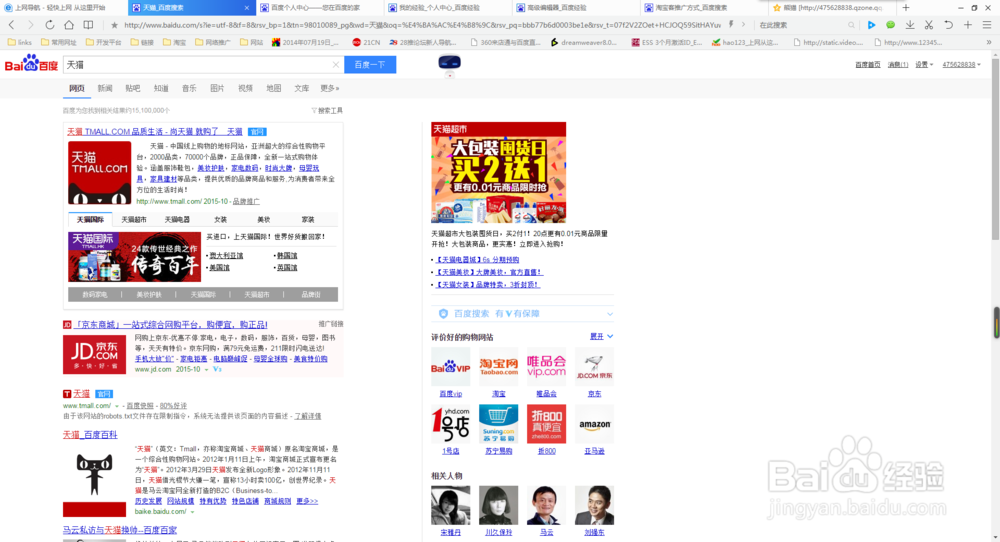The height and width of the screenshot is (542, 1000).
Task: Click the magnifier icon in the browser search box
Action: point(851,25)
